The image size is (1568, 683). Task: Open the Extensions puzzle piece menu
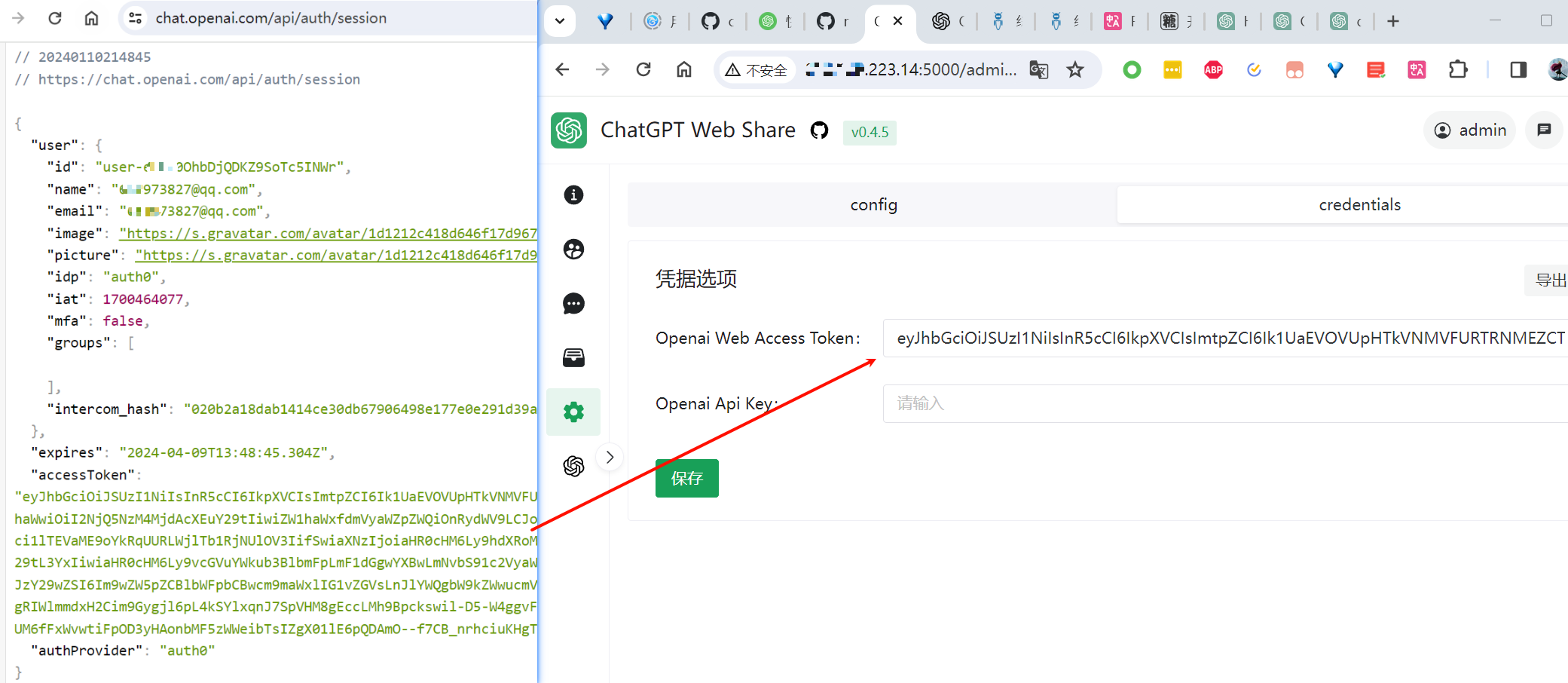coord(1458,70)
